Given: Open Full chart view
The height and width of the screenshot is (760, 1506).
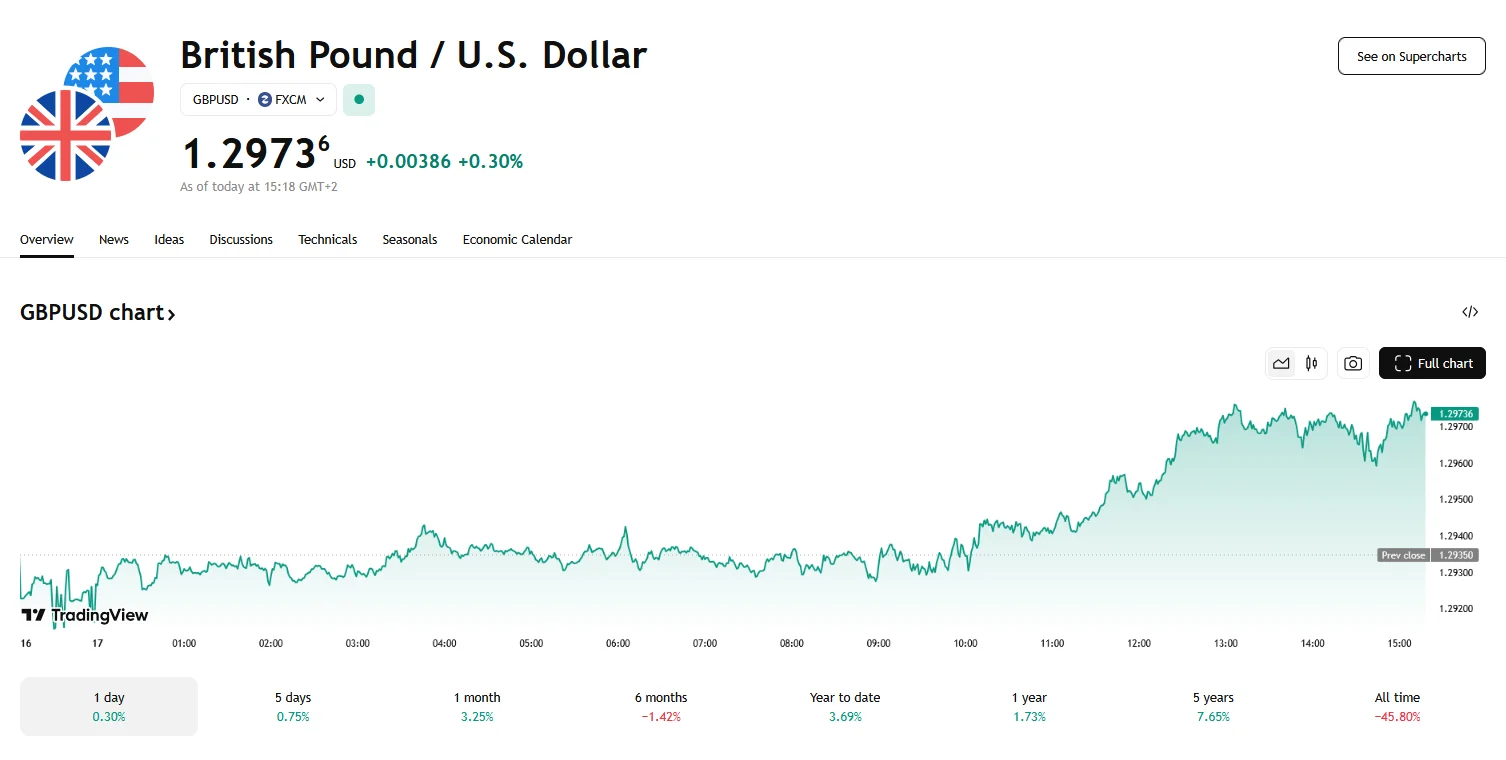Looking at the screenshot, I should click(x=1432, y=364).
